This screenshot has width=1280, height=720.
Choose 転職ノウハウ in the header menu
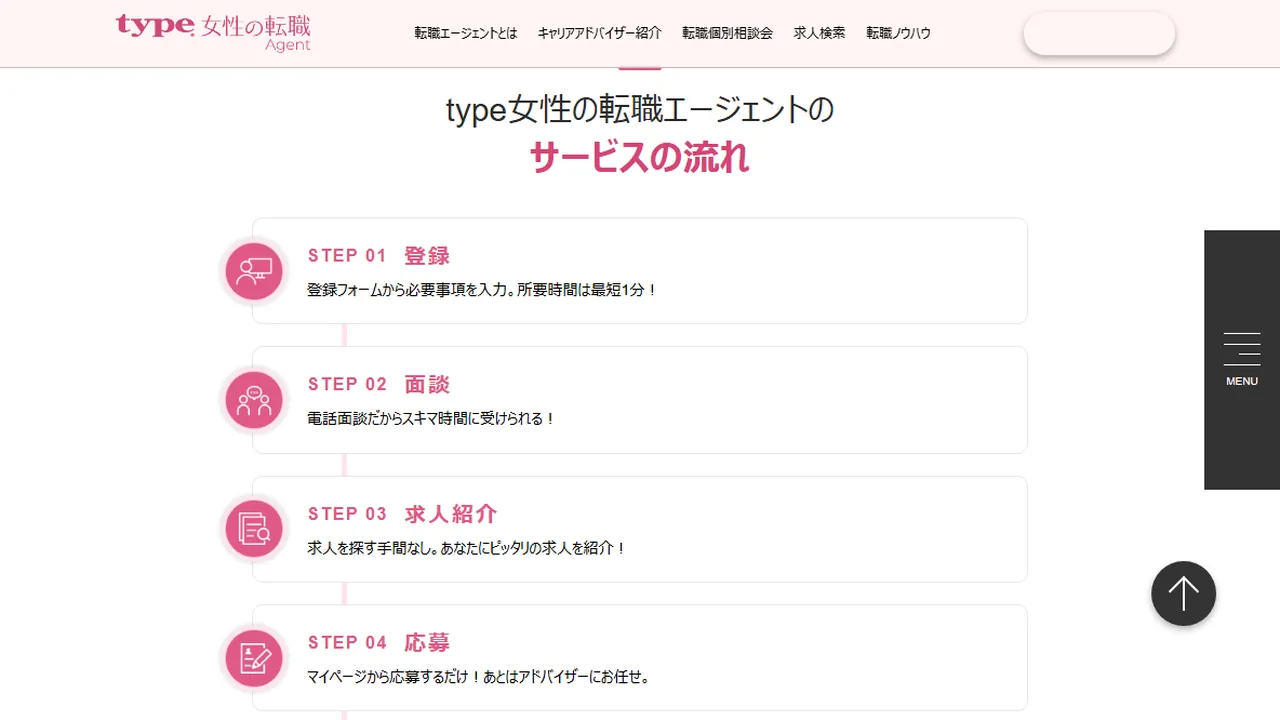point(899,33)
